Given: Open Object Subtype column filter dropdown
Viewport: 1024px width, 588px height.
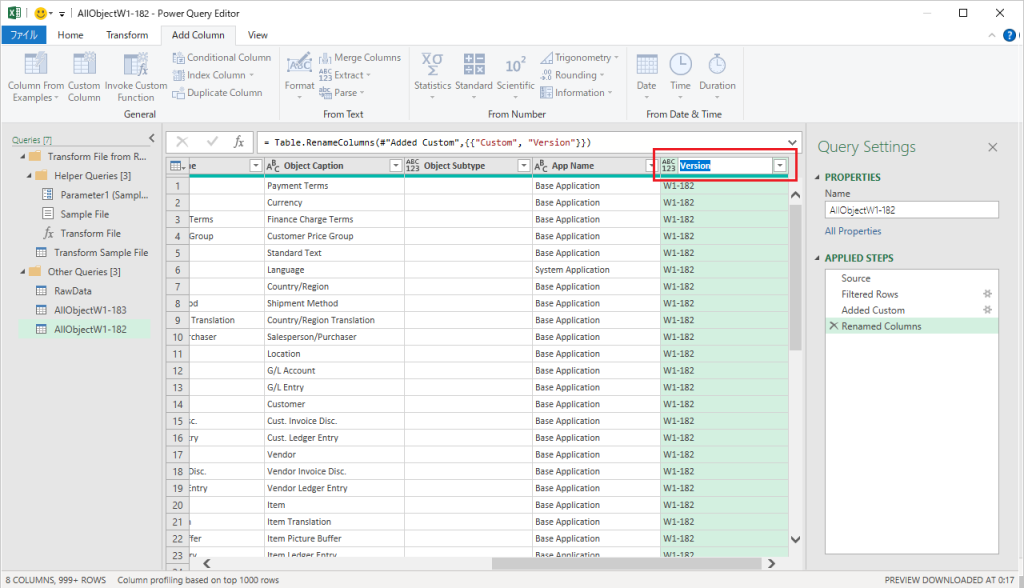Looking at the screenshot, I should point(523,166).
